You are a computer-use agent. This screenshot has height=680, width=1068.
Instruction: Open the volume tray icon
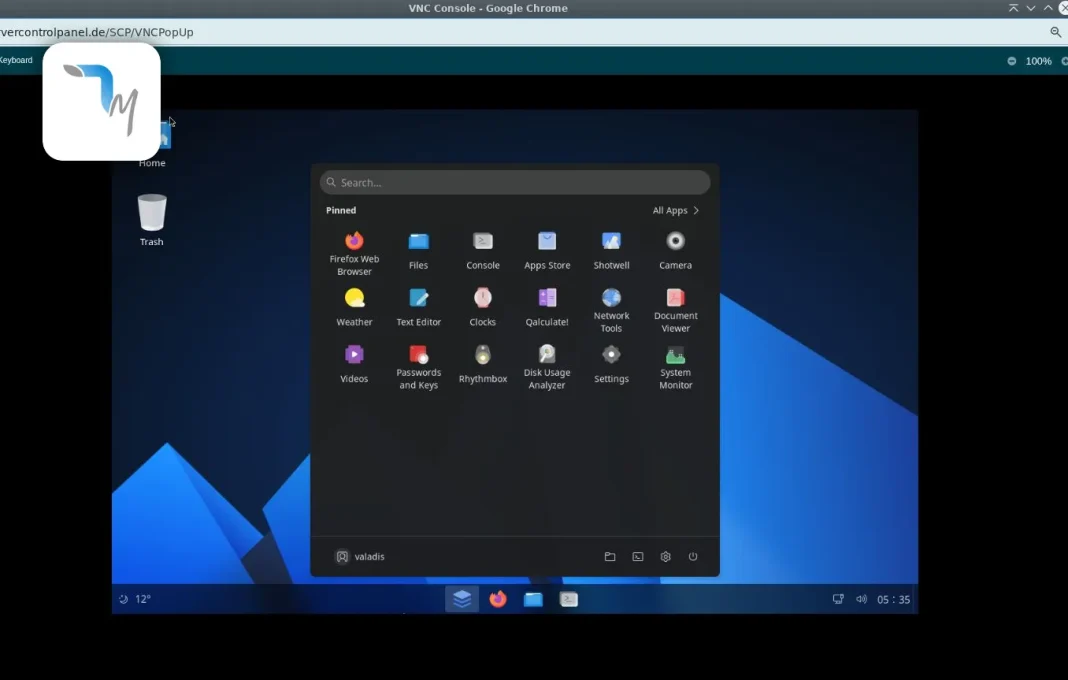point(862,599)
